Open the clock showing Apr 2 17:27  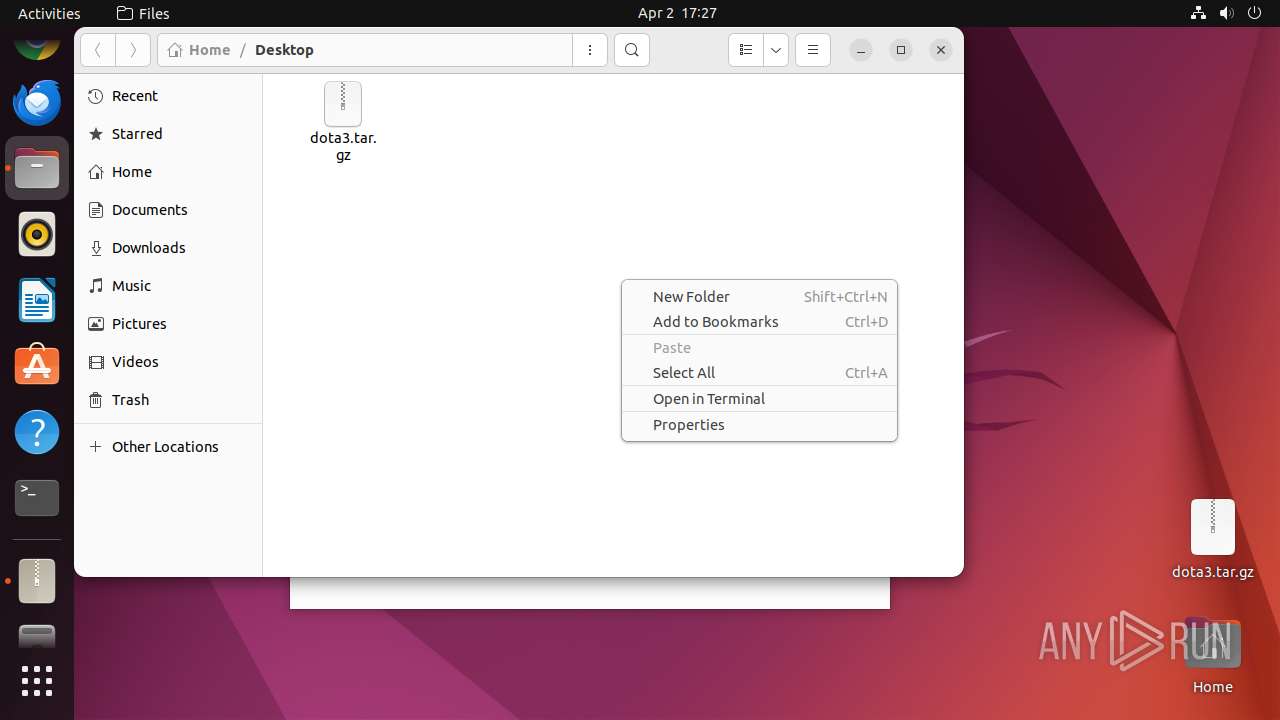pos(677,13)
